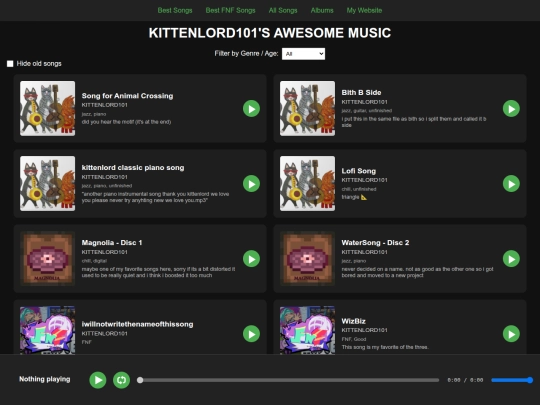Start kittenlord classic piano song playback
Image resolution: width=540 pixels, height=405 pixels.
click(x=251, y=184)
